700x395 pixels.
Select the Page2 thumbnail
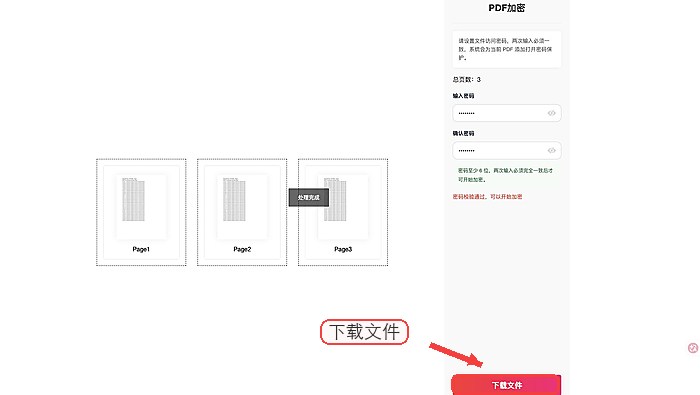[x=242, y=212]
